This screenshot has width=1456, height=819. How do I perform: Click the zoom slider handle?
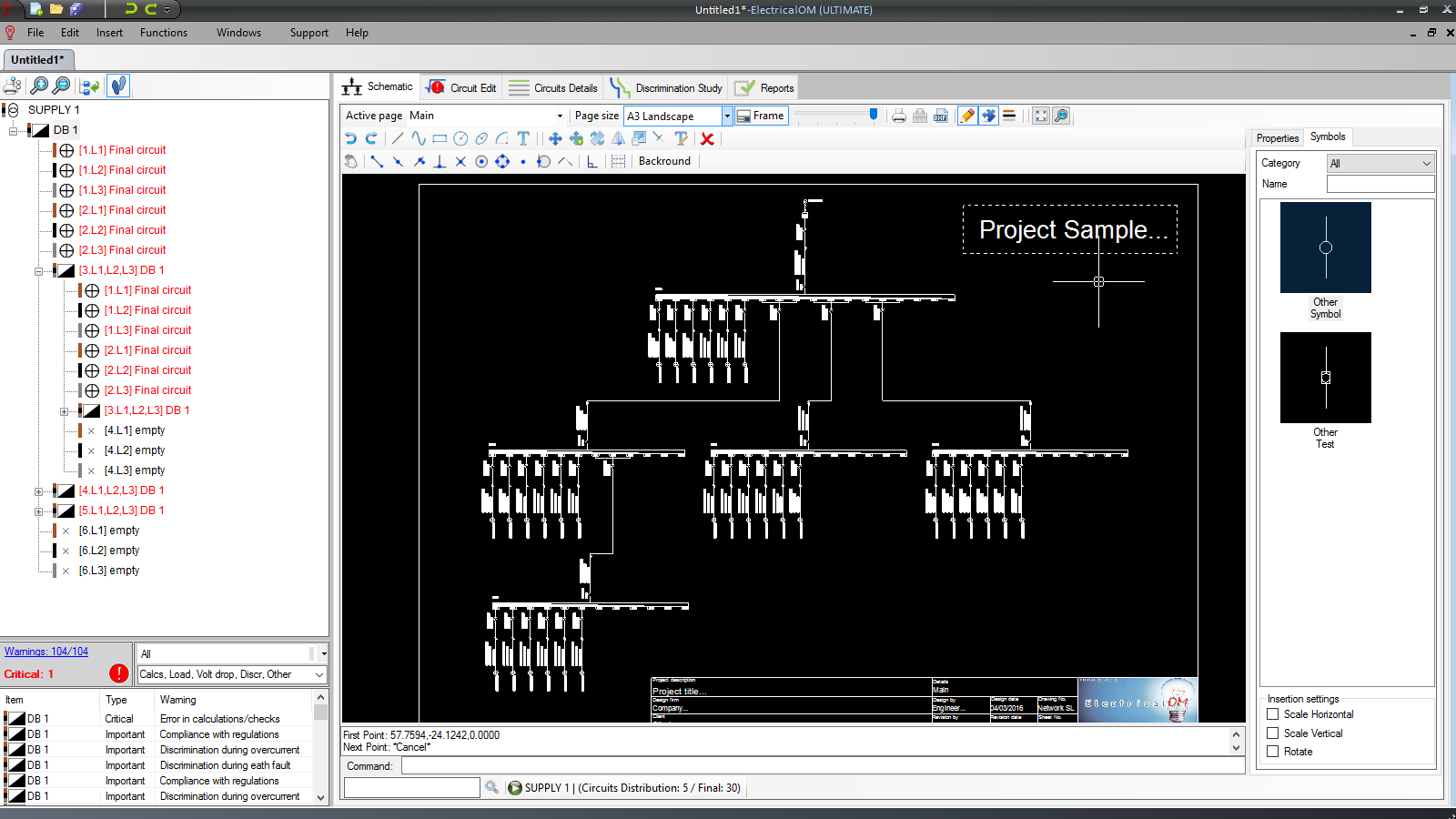(874, 115)
